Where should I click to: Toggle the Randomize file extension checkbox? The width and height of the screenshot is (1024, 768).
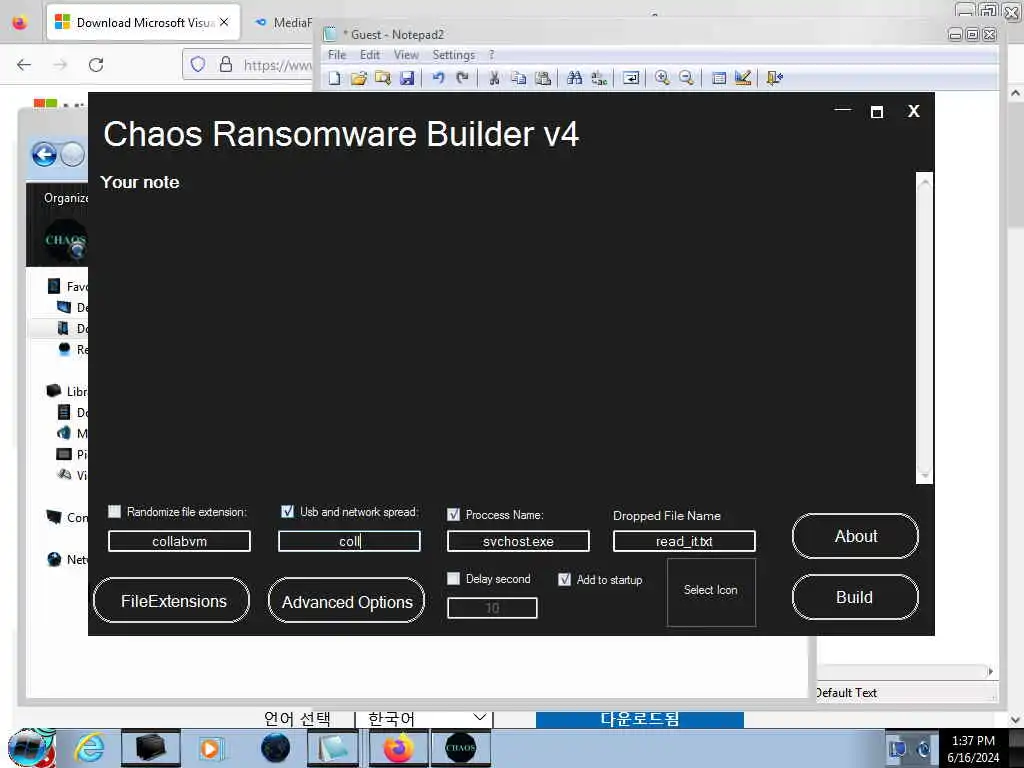114,511
